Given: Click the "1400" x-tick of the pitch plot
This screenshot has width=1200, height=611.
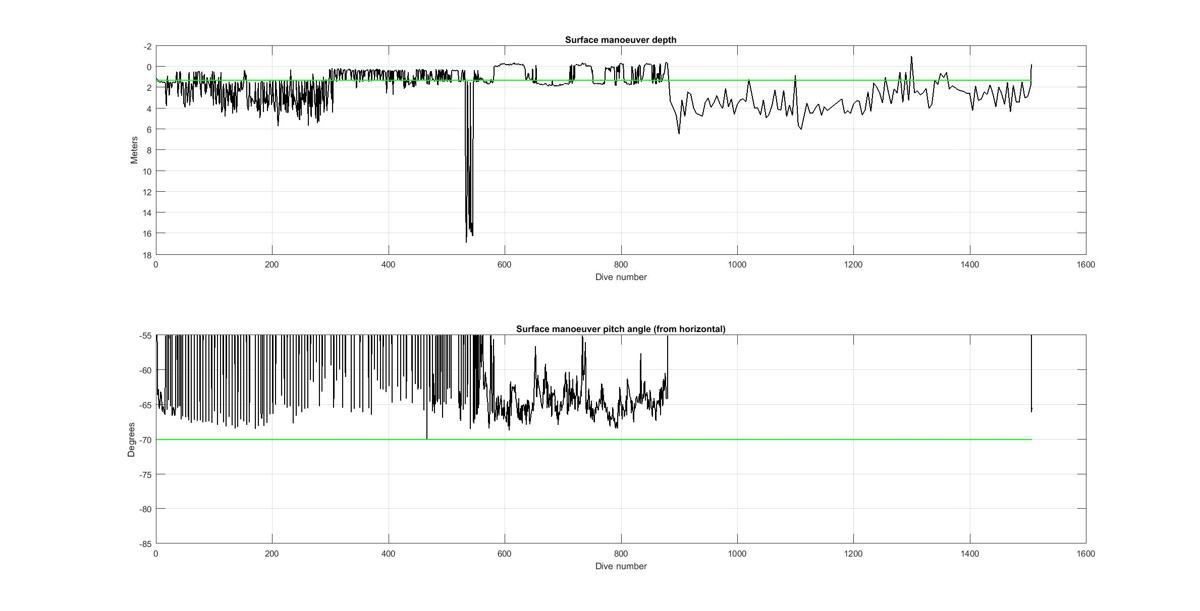Looking at the screenshot, I should click(x=970, y=554).
